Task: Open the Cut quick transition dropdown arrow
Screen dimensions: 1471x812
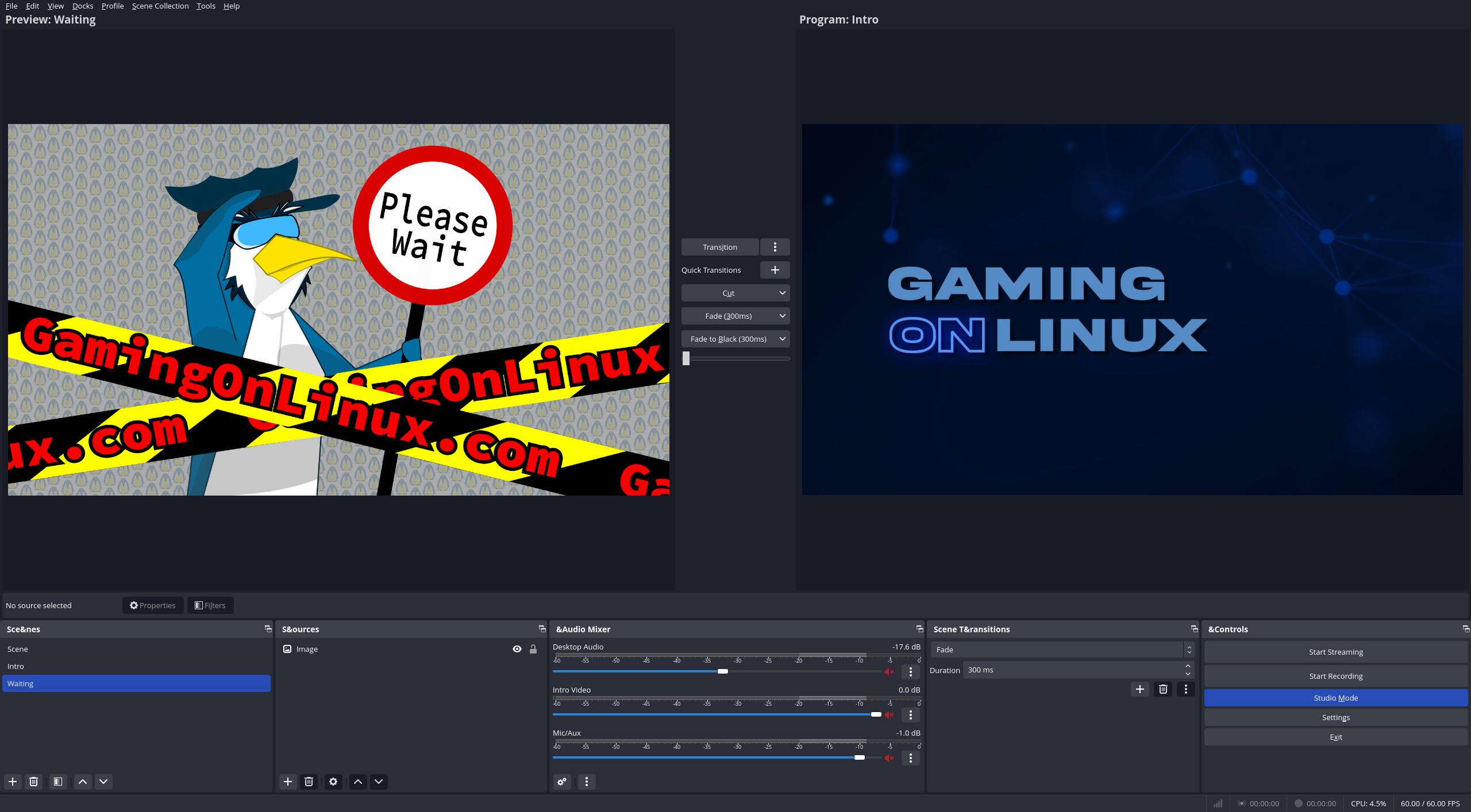Action: click(x=782, y=293)
